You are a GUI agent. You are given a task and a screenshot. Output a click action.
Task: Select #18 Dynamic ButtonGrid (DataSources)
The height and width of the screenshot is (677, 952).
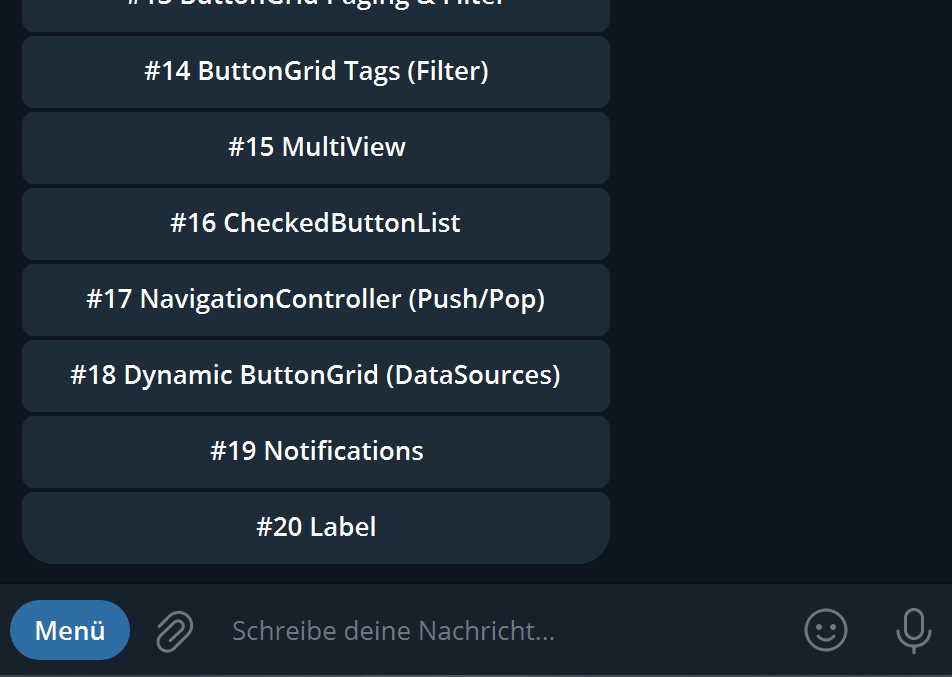pos(316,376)
